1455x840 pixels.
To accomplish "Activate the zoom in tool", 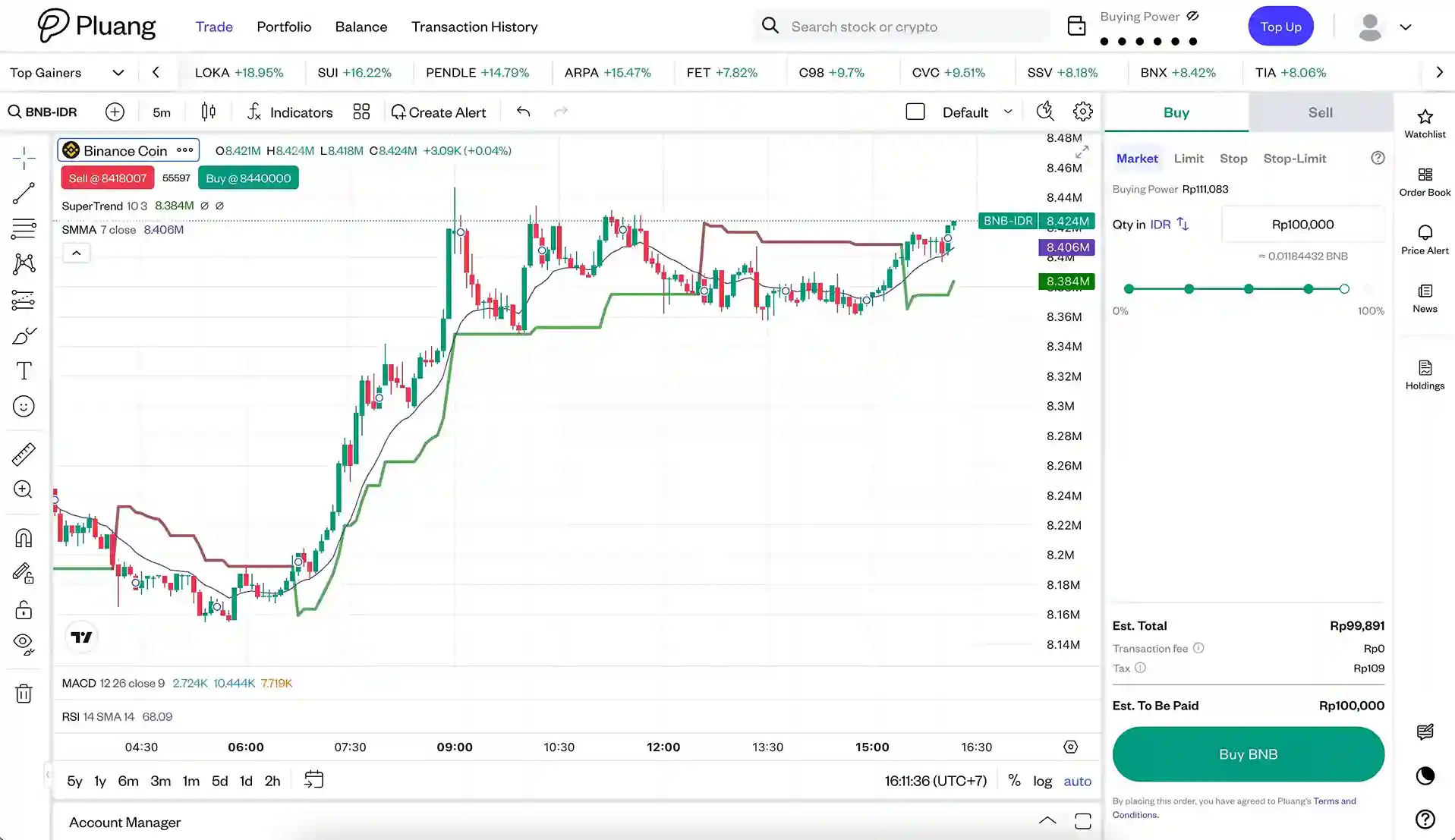I will click(x=24, y=489).
